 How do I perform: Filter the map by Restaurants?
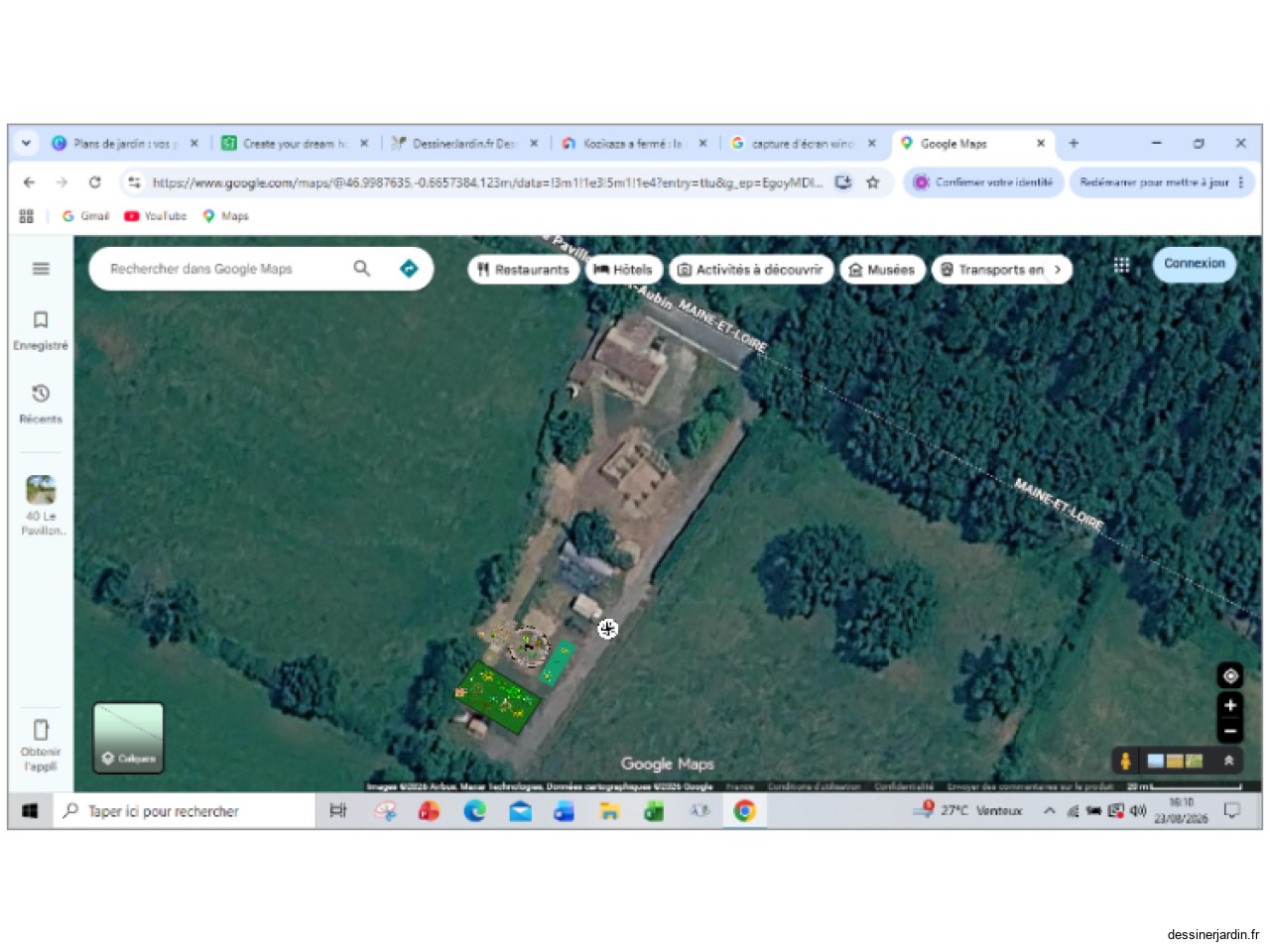point(523,270)
